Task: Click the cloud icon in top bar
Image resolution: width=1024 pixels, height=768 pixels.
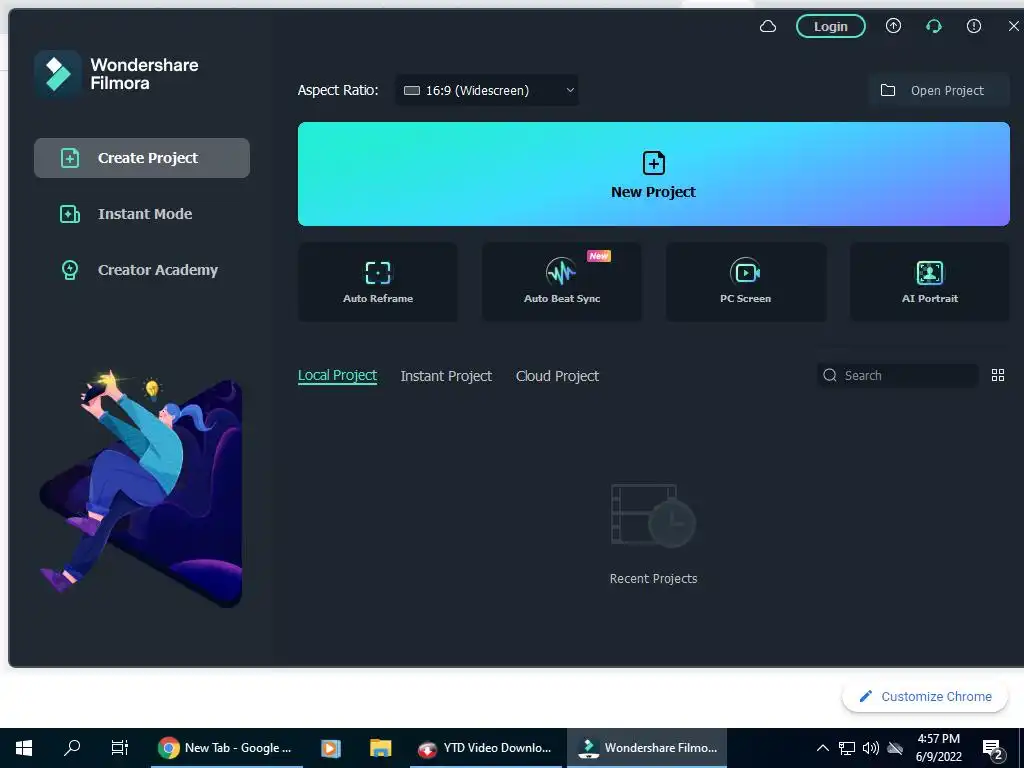Action: tap(768, 26)
